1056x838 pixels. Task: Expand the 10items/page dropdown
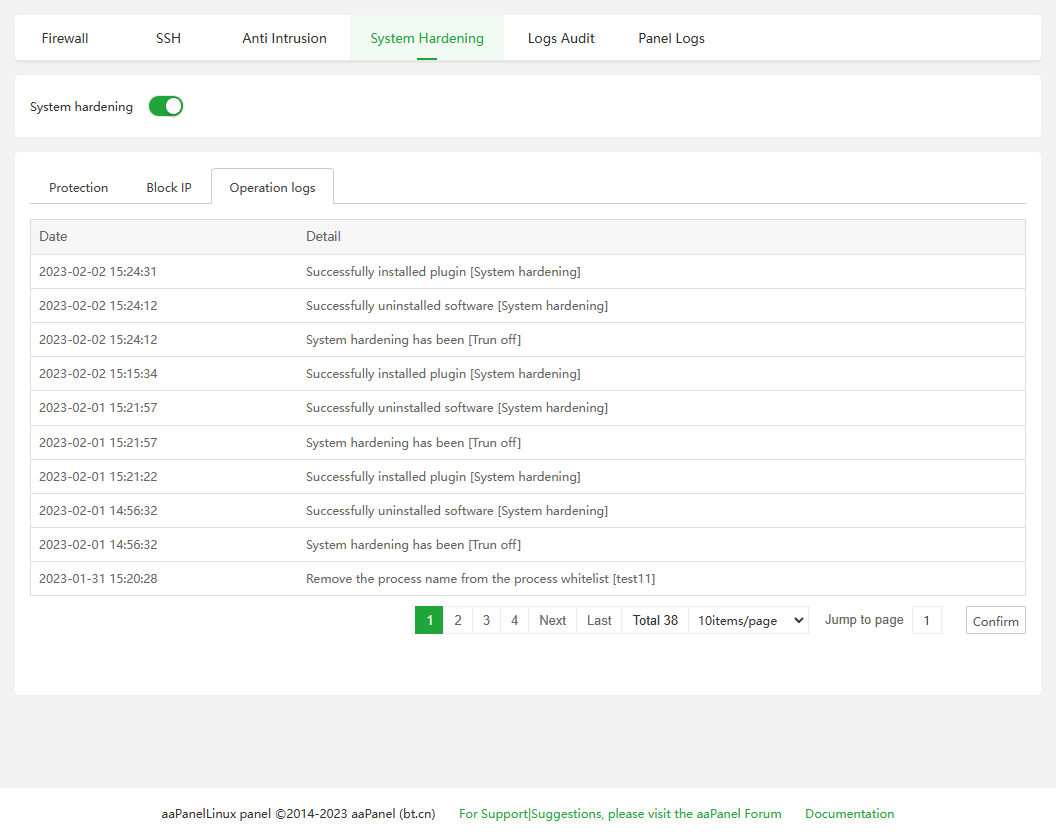(748, 620)
